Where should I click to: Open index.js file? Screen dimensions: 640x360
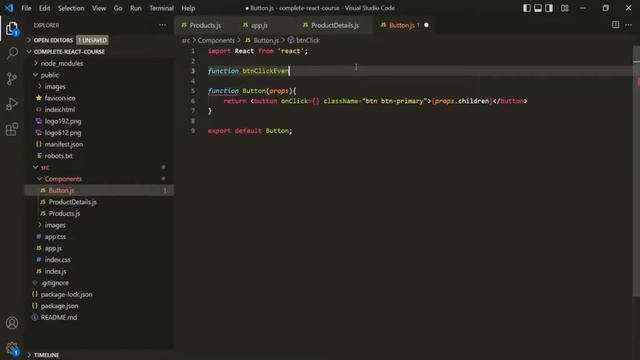coord(56,271)
